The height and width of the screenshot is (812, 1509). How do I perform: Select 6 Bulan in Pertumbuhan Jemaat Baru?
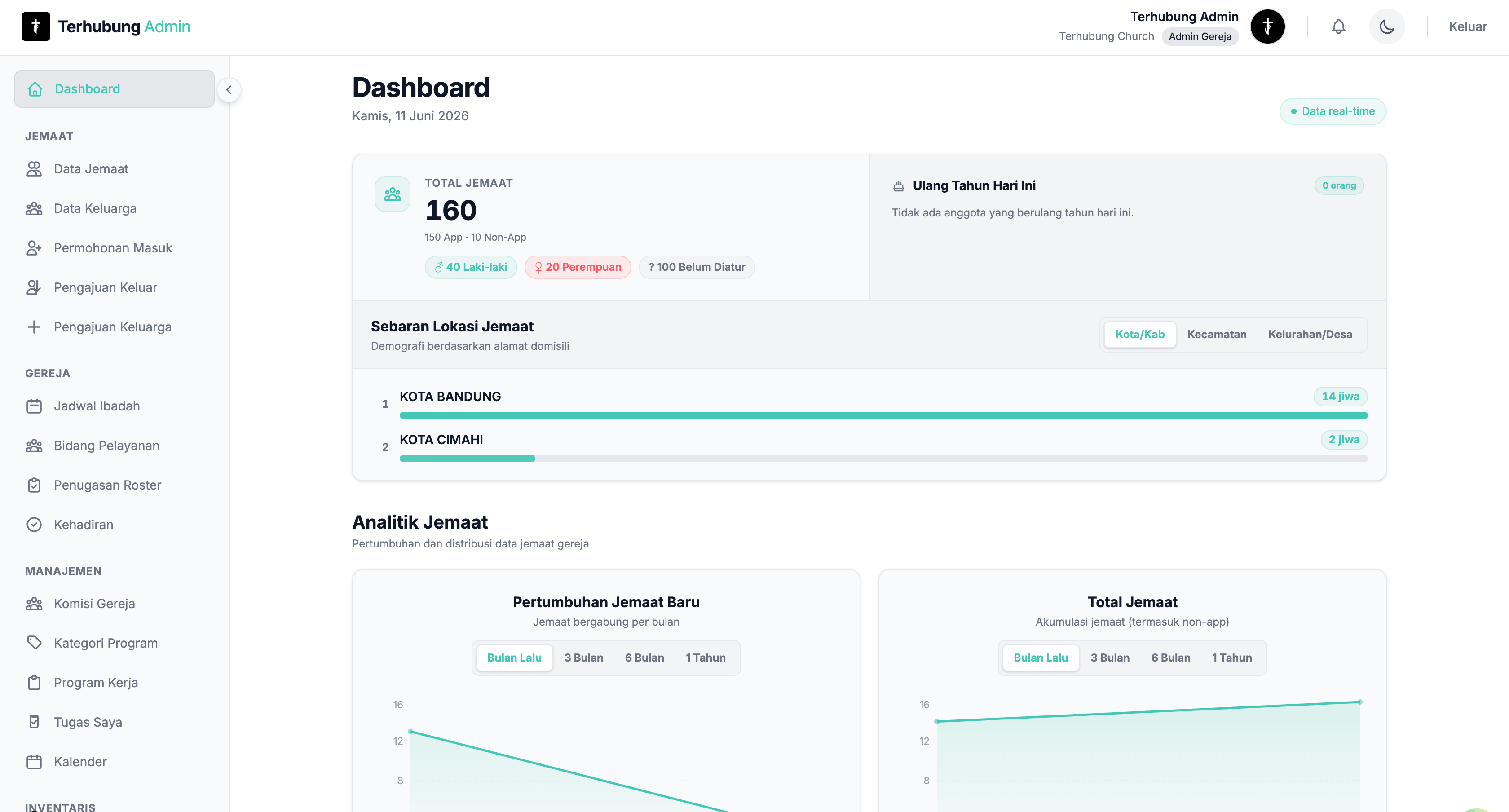(644, 658)
